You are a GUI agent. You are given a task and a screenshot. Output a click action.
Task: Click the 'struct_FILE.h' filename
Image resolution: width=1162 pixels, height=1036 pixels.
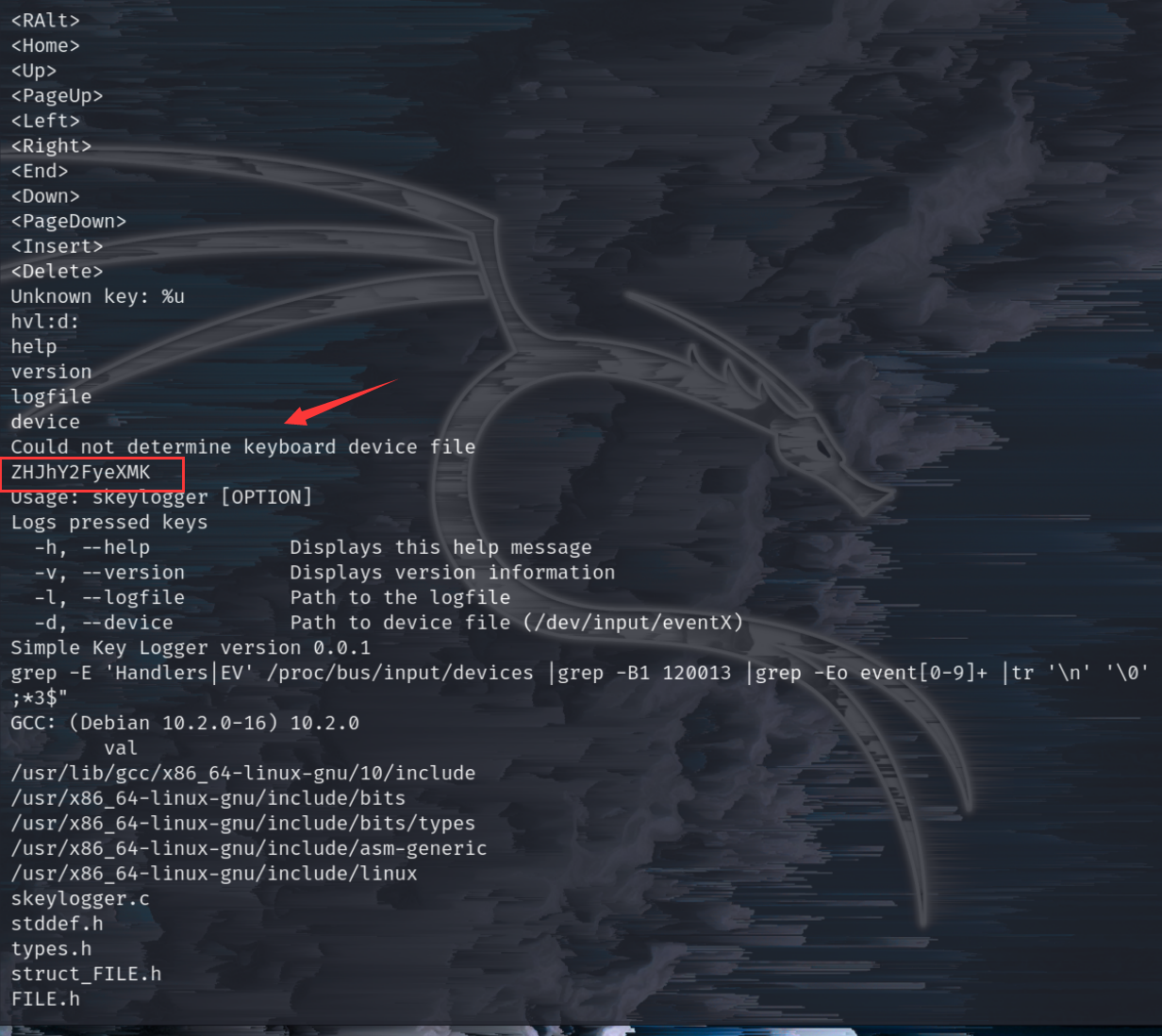click(x=86, y=974)
